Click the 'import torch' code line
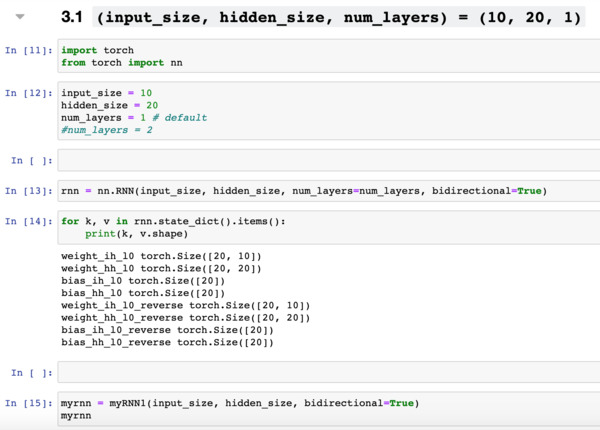Image resolution: width=600 pixels, height=430 pixels. click(x=97, y=50)
